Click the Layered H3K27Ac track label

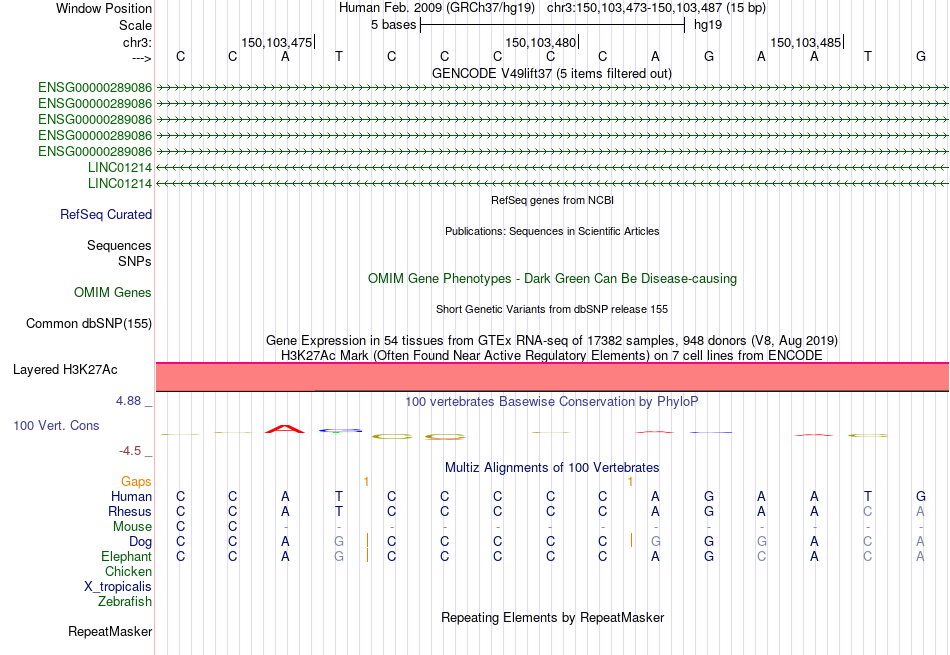(x=65, y=370)
